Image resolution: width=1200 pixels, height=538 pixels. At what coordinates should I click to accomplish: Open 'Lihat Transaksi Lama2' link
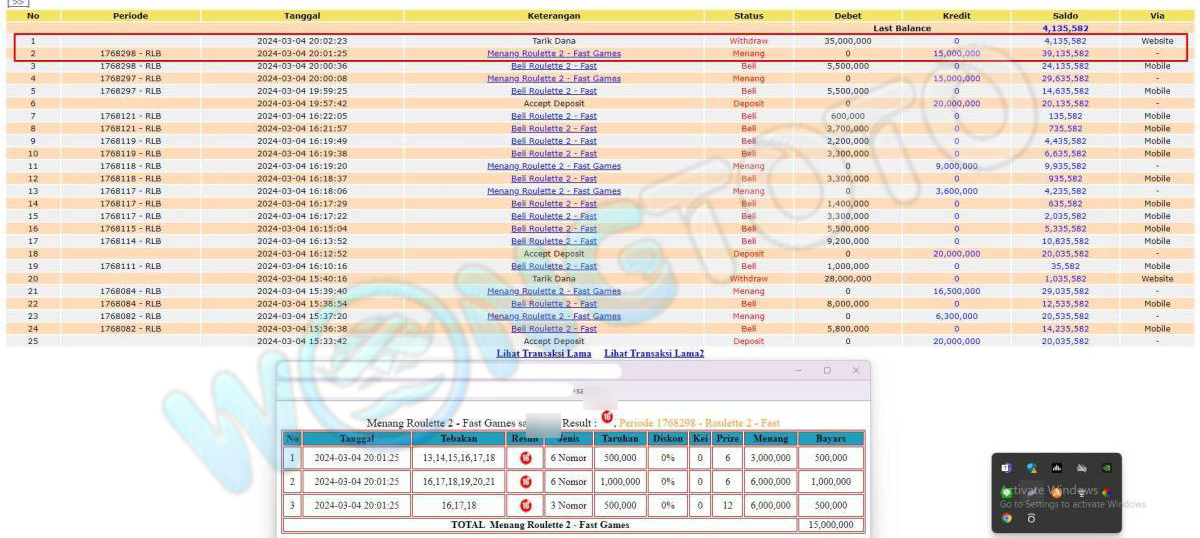[x=653, y=353]
